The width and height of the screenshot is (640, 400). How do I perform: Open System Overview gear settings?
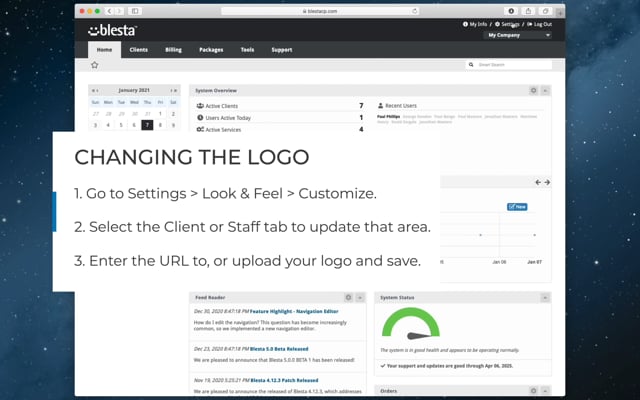coord(535,90)
